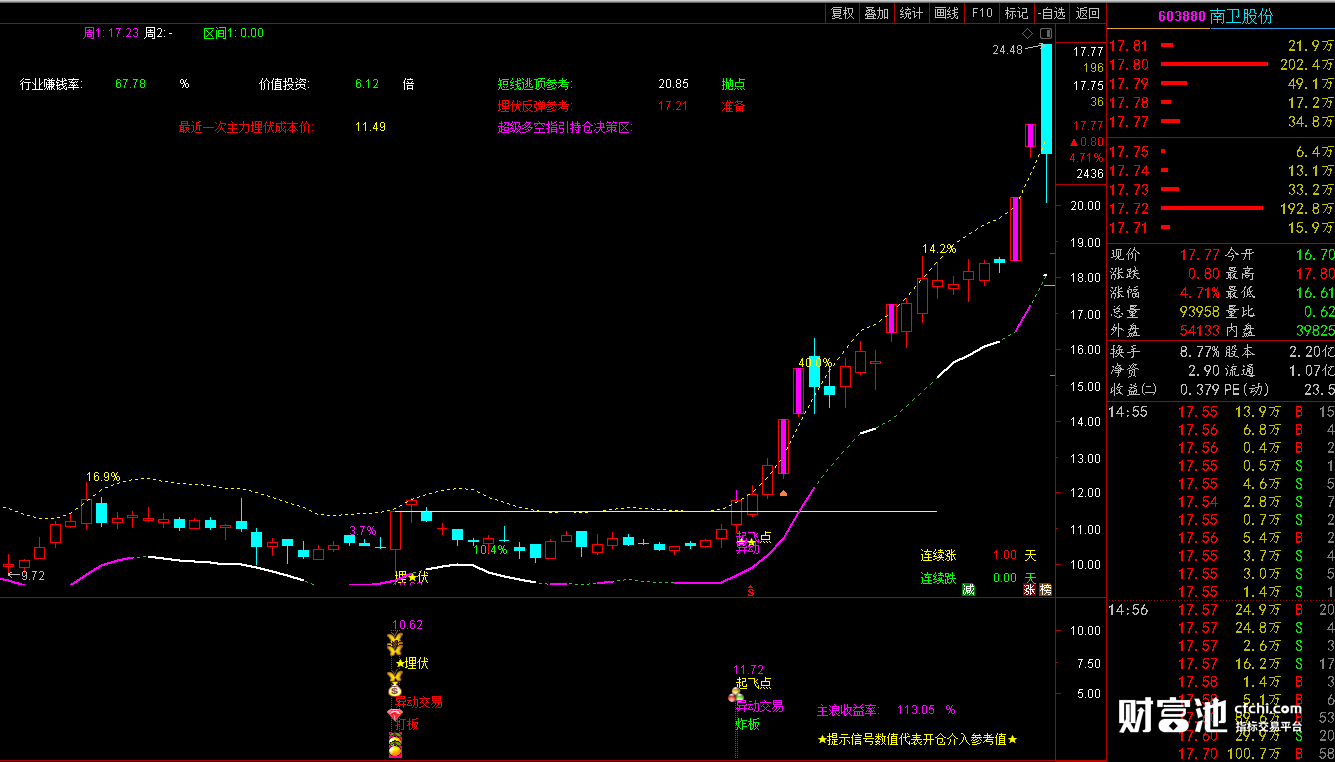Viewport: 1335px width, 762px height.
Task: Select the 17.72 bid price row
Action: 1222,208
